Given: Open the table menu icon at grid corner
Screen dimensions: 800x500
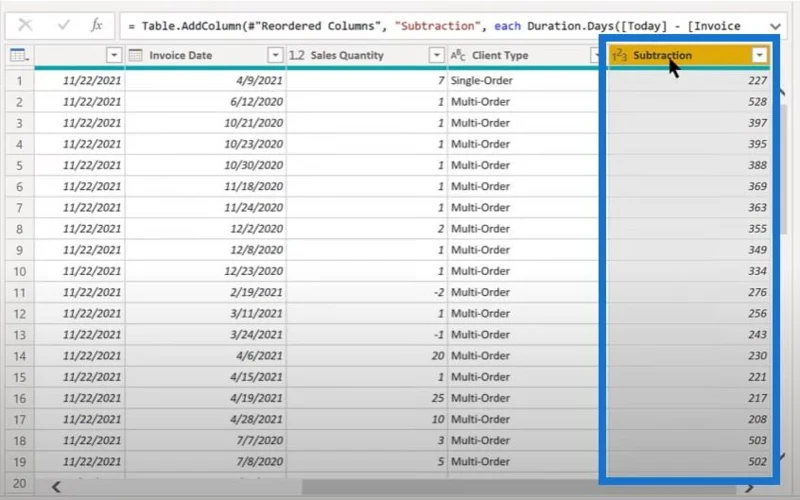Looking at the screenshot, I should (x=19, y=55).
